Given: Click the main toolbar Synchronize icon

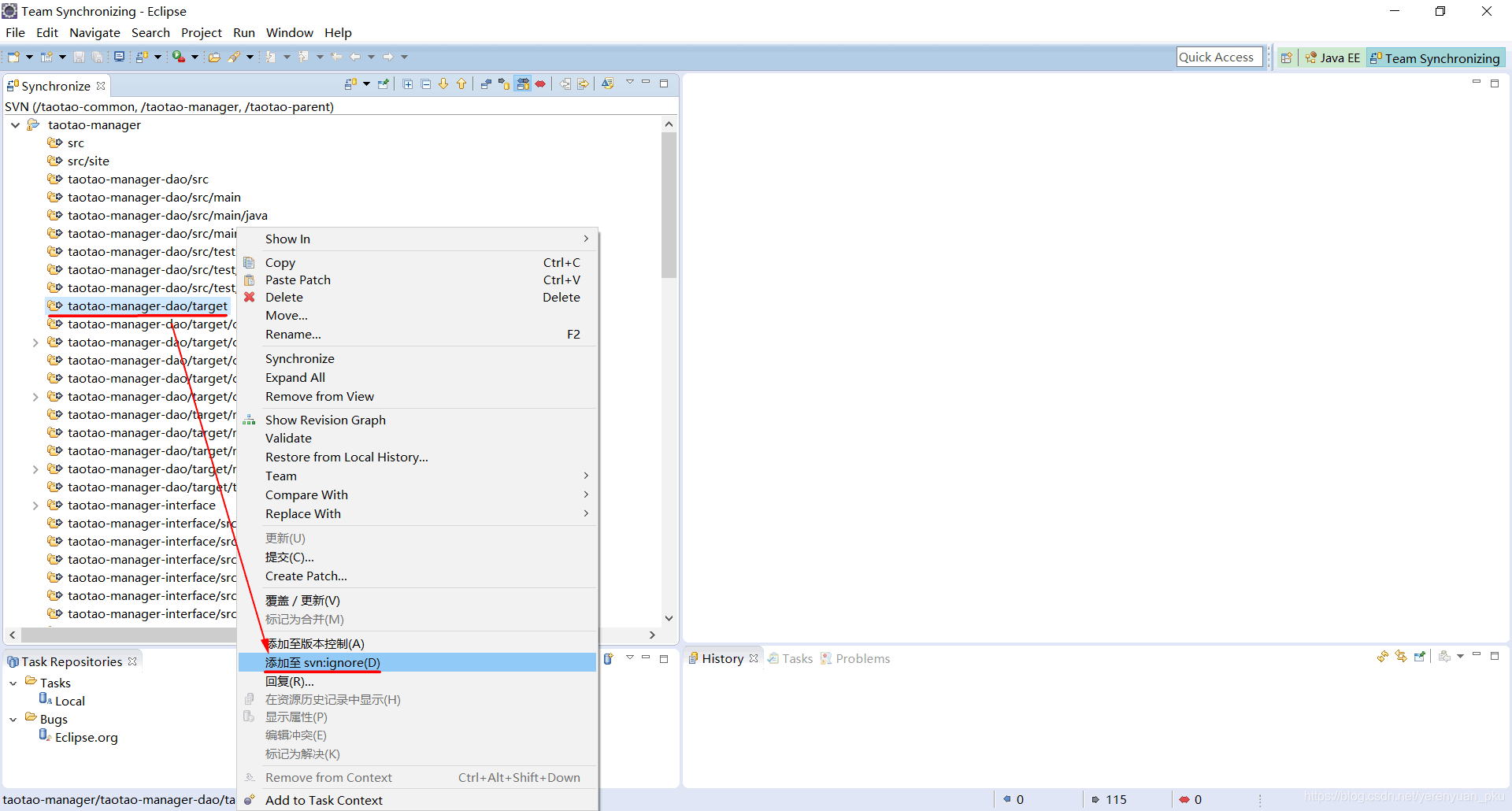Looking at the screenshot, I should pyautogui.click(x=142, y=57).
